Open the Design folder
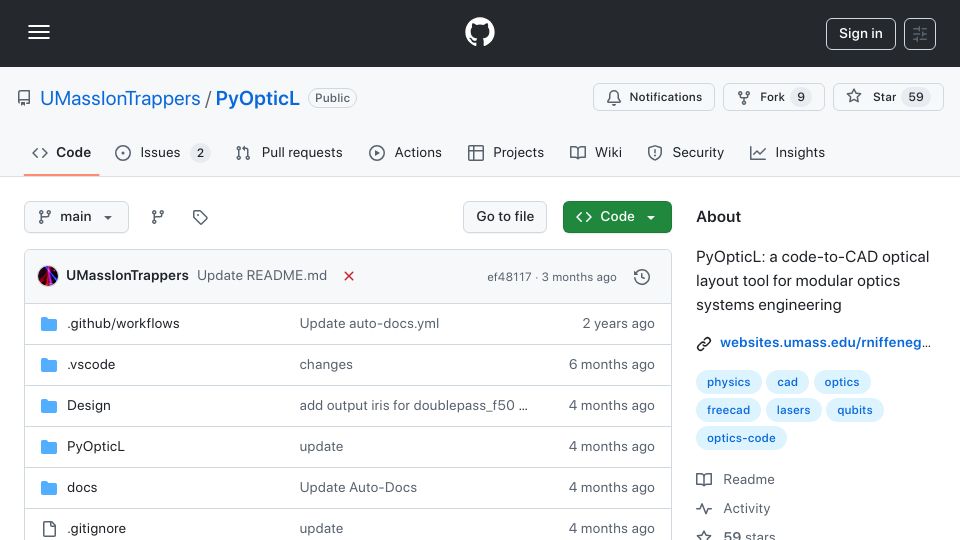 89,405
